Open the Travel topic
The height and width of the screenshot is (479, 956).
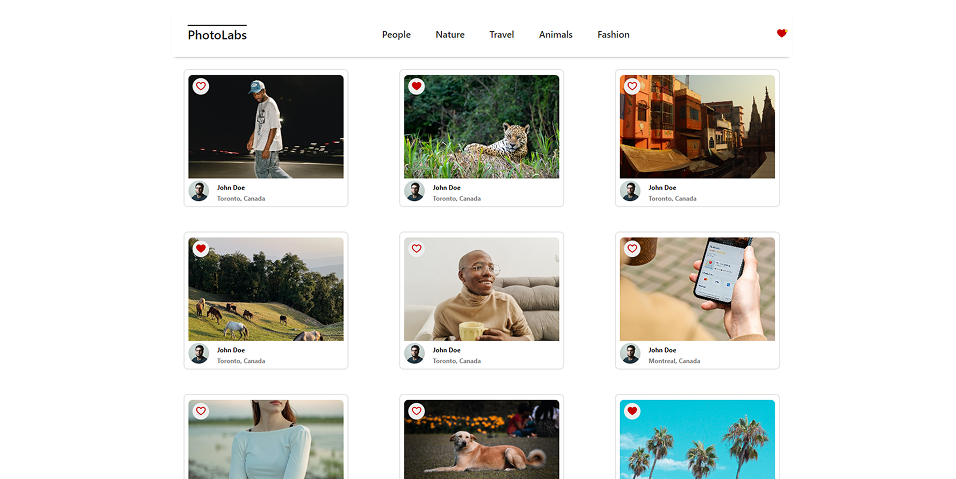502,35
